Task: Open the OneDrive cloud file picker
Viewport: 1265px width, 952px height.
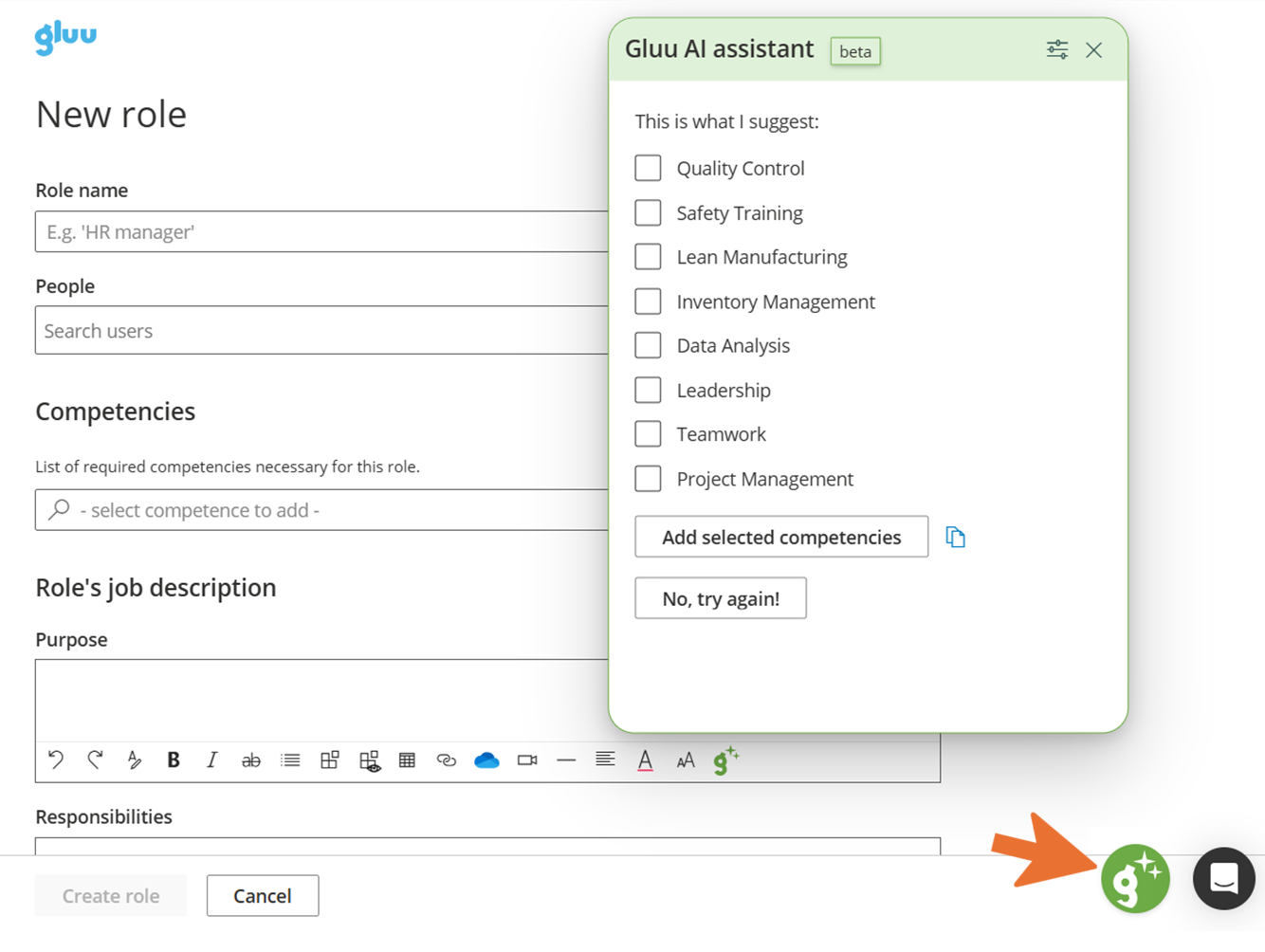Action: (486, 760)
